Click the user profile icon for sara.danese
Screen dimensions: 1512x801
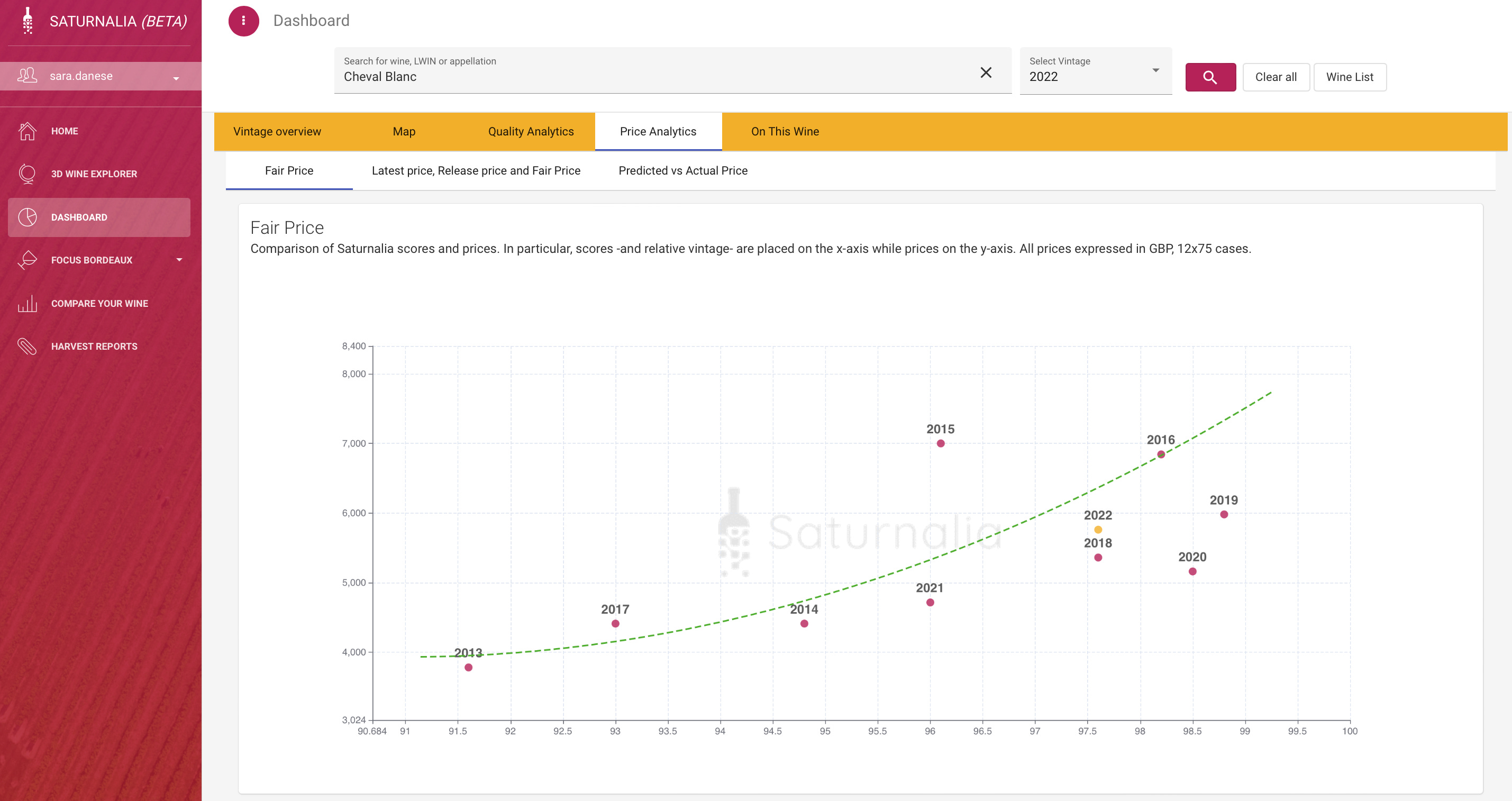pos(27,76)
